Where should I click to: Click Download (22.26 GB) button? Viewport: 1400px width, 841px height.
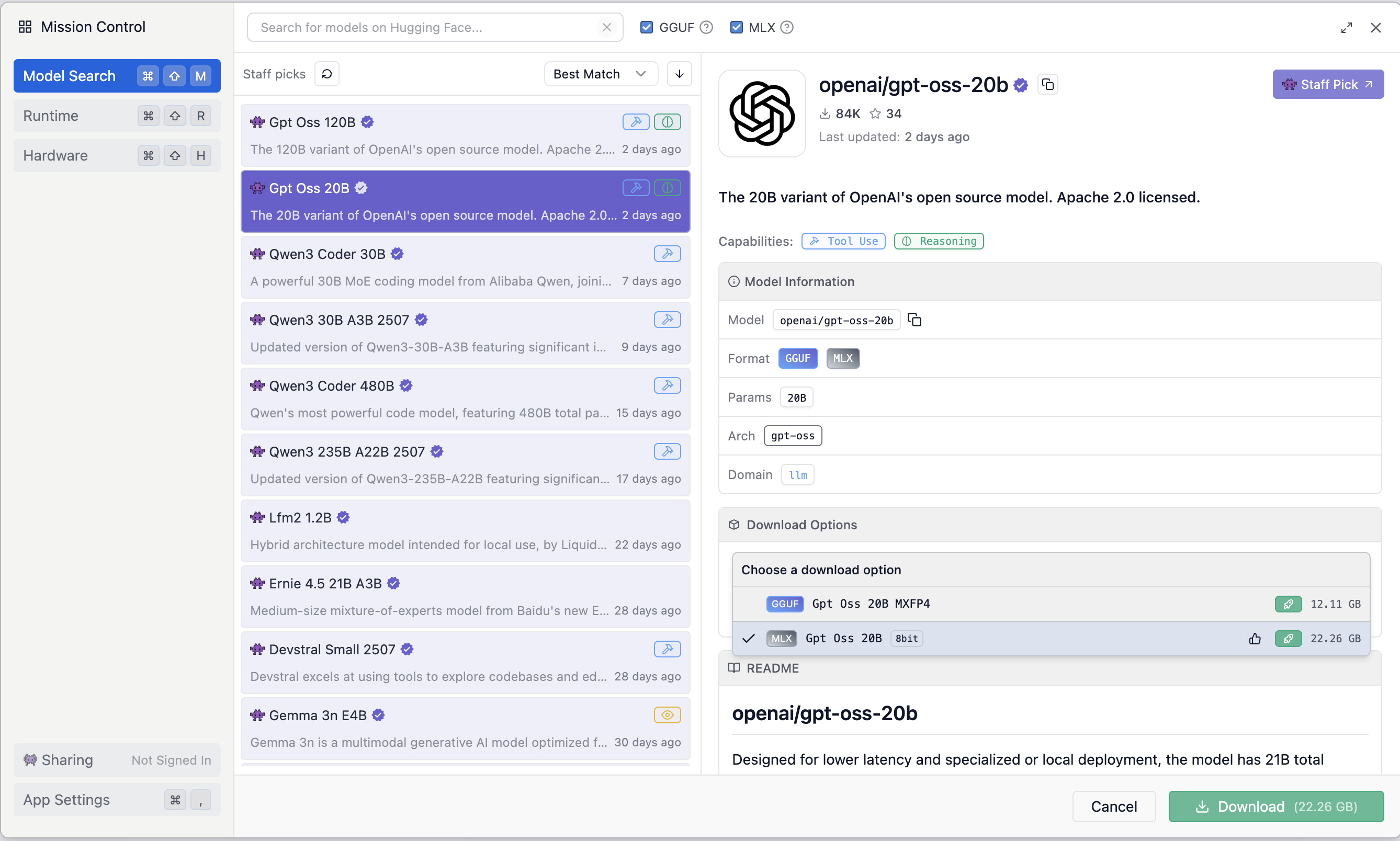point(1275,806)
